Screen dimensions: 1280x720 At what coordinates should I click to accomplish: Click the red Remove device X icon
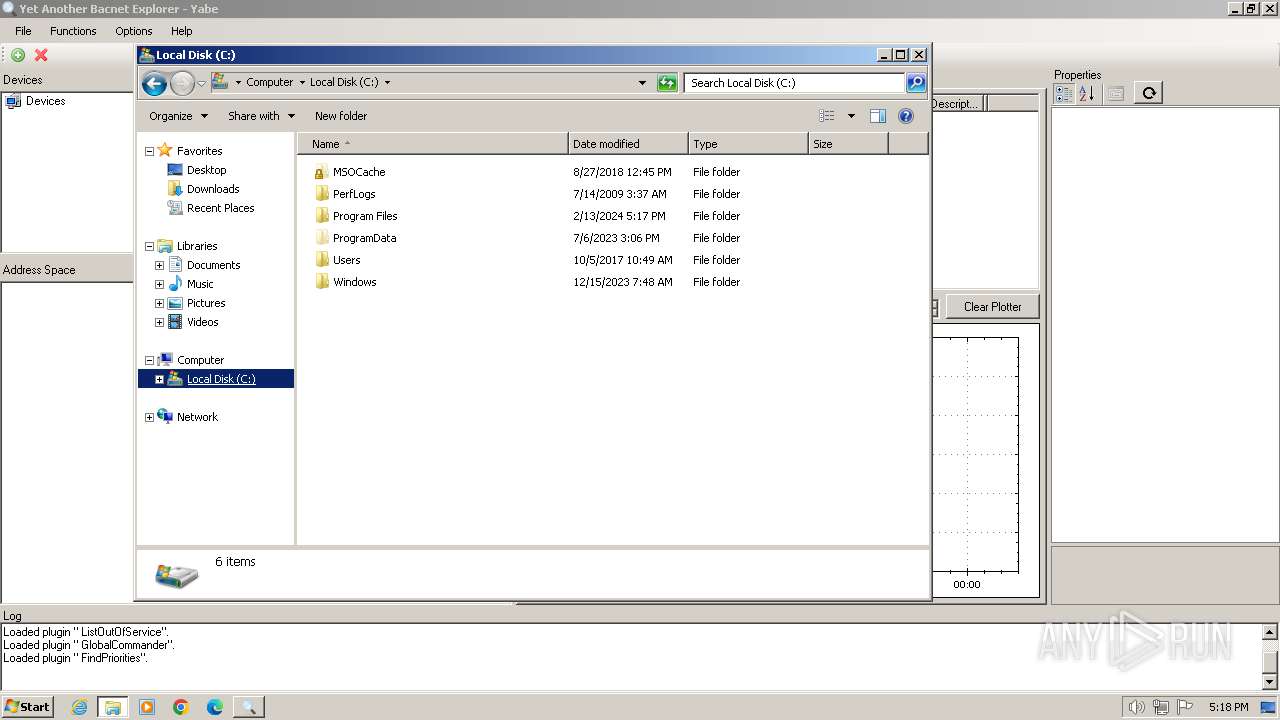pyautogui.click(x=41, y=55)
